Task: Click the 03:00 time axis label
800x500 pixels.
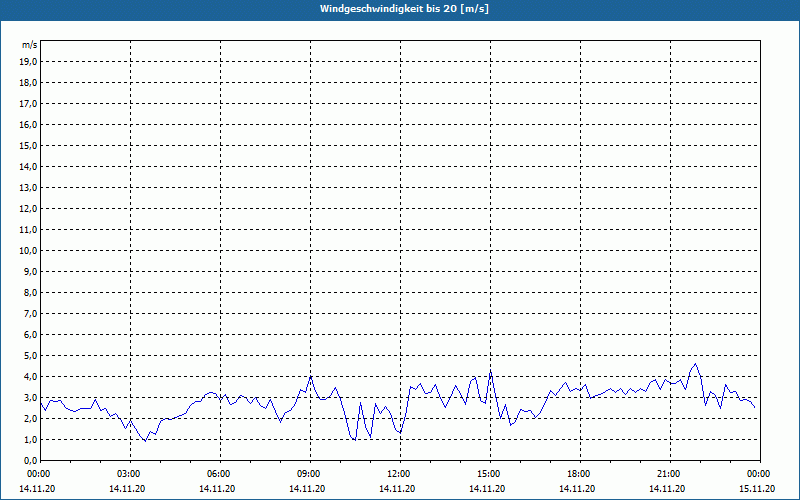Action: click(129, 474)
